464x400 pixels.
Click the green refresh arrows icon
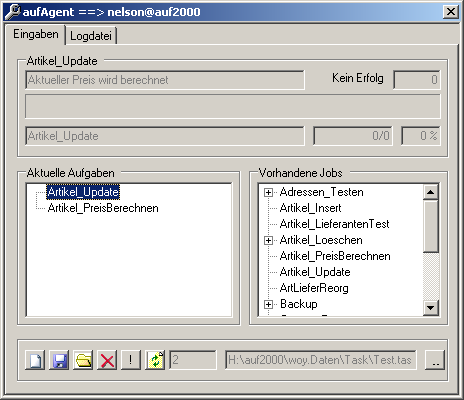click(155, 360)
